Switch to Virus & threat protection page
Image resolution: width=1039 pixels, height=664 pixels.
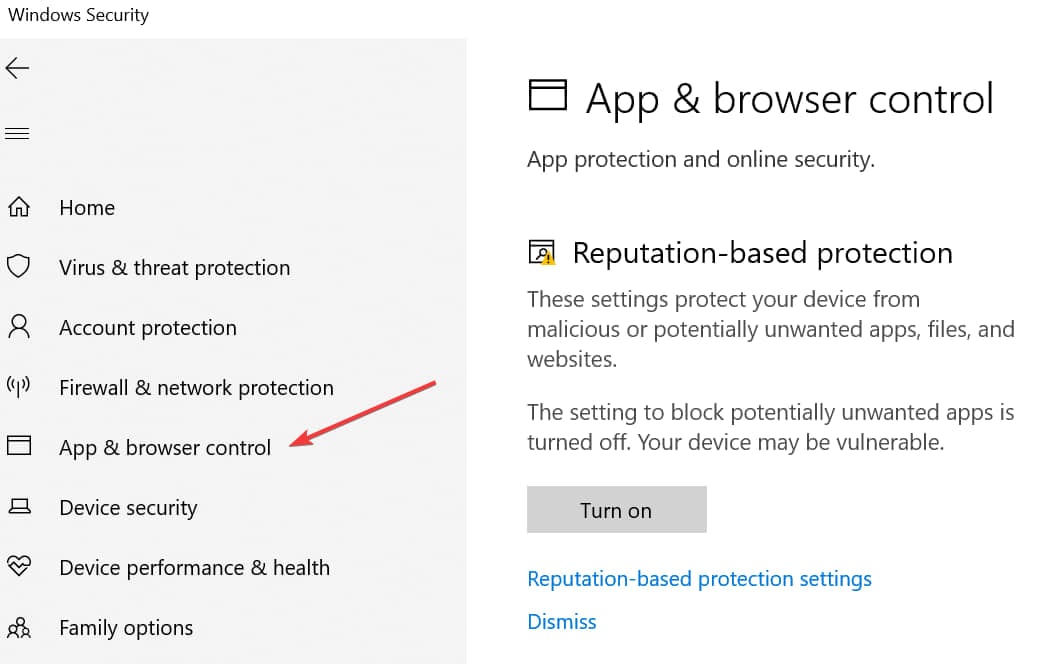pos(175,267)
